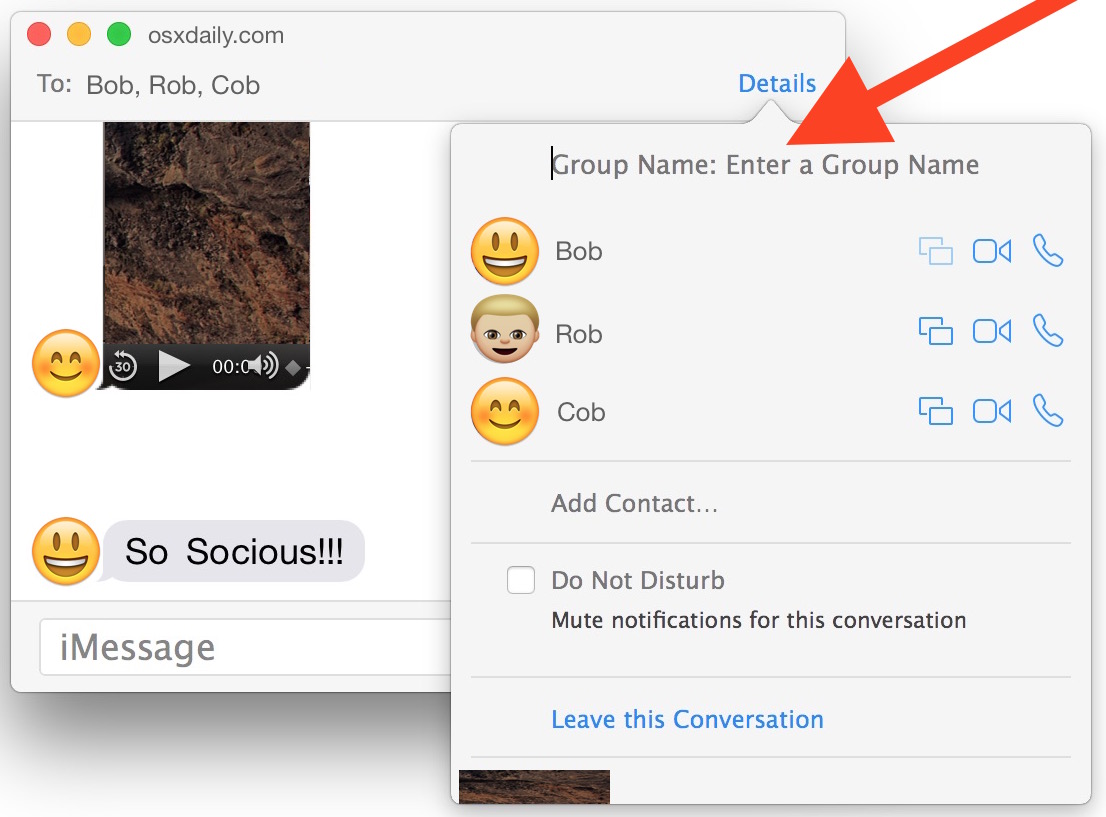This screenshot has width=1106, height=817.
Task: Share screen with Bob
Action: [x=935, y=251]
